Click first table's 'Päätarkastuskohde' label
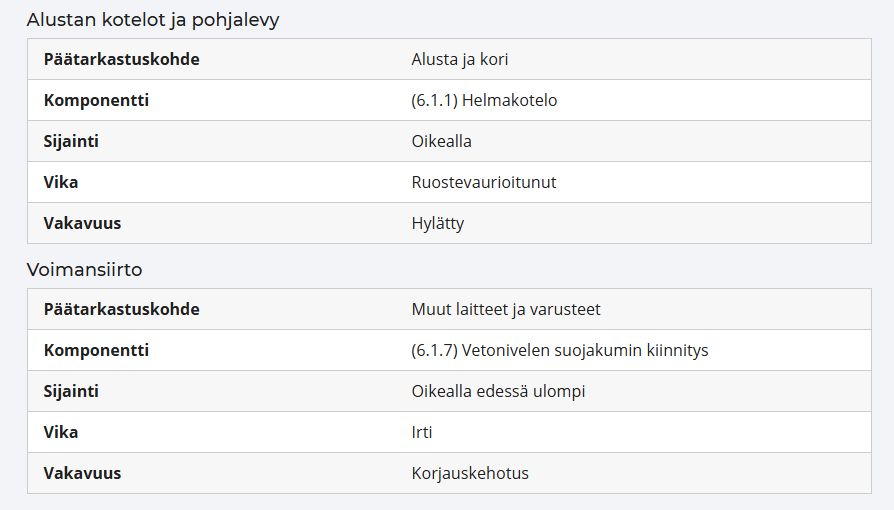The image size is (894, 510). [x=121, y=59]
